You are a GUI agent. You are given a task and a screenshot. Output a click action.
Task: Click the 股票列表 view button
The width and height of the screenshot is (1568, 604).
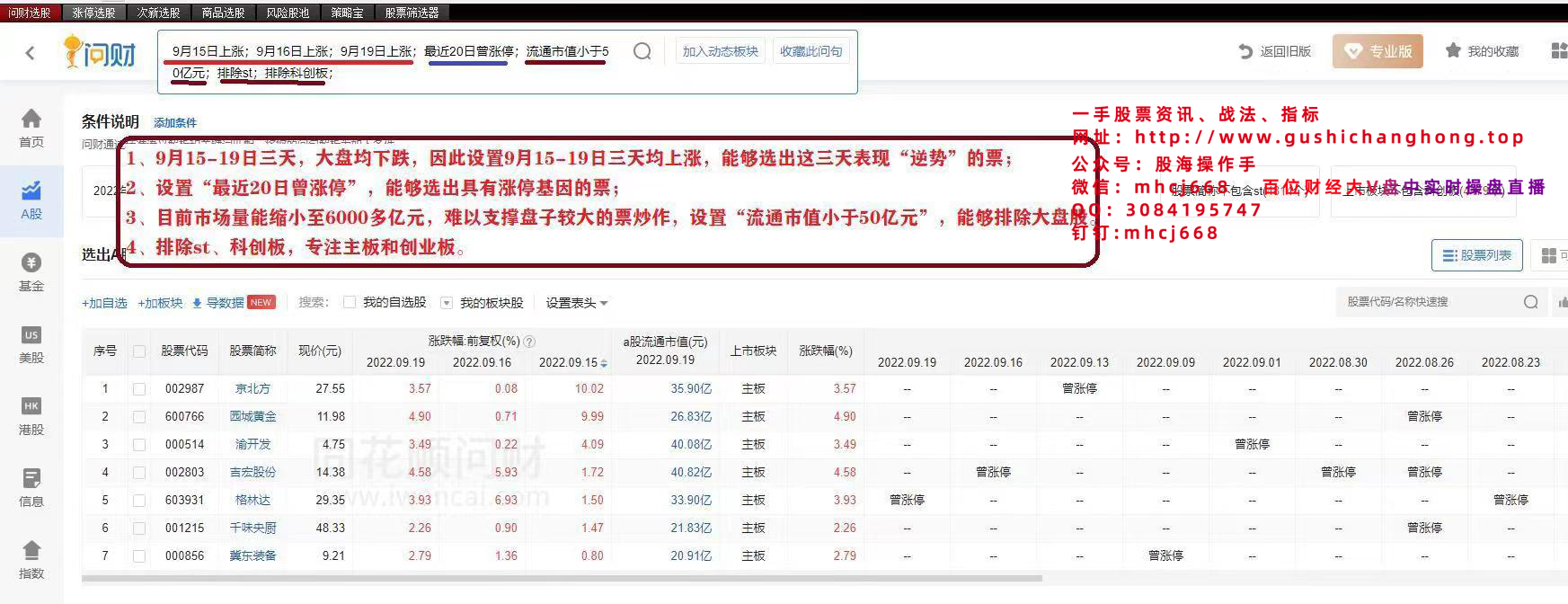coord(1477,255)
